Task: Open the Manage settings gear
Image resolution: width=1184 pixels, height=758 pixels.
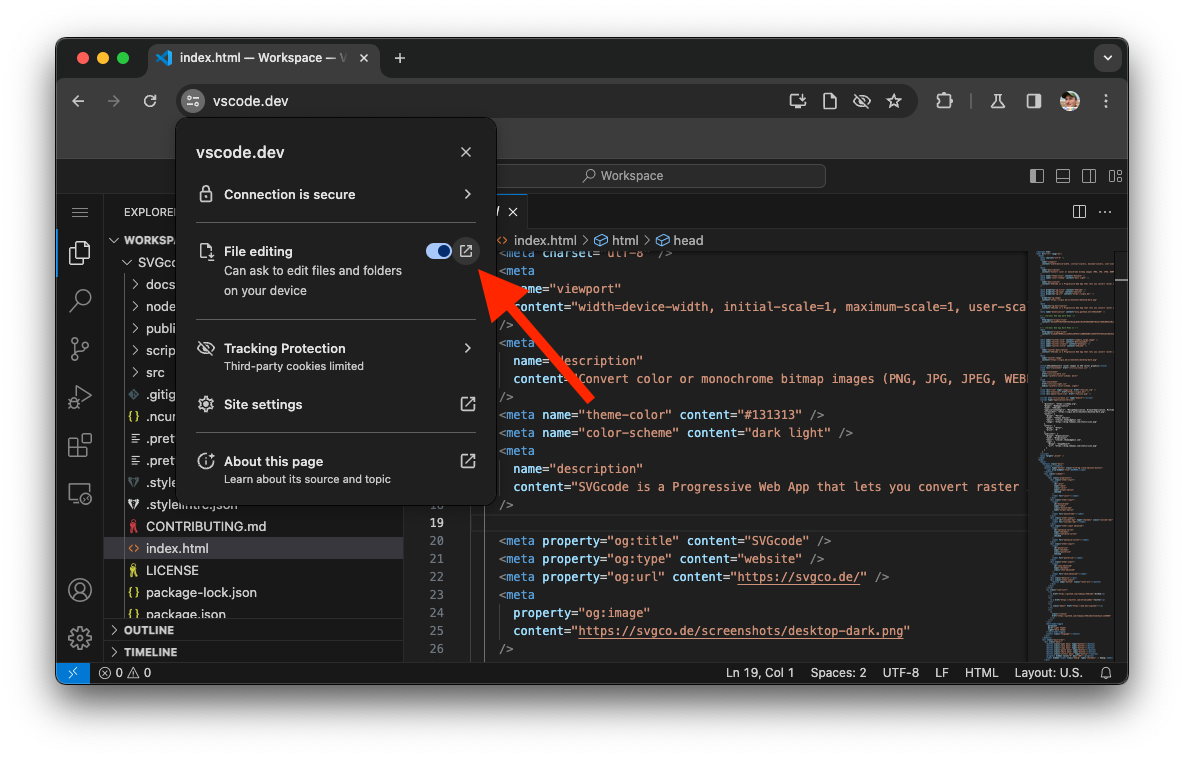Action: coord(79,637)
